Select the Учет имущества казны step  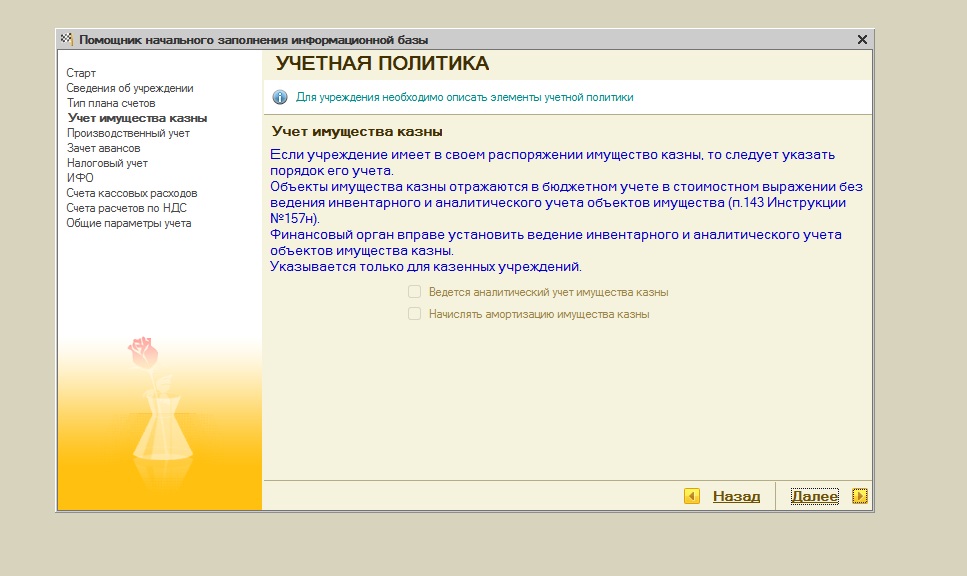point(138,118)
